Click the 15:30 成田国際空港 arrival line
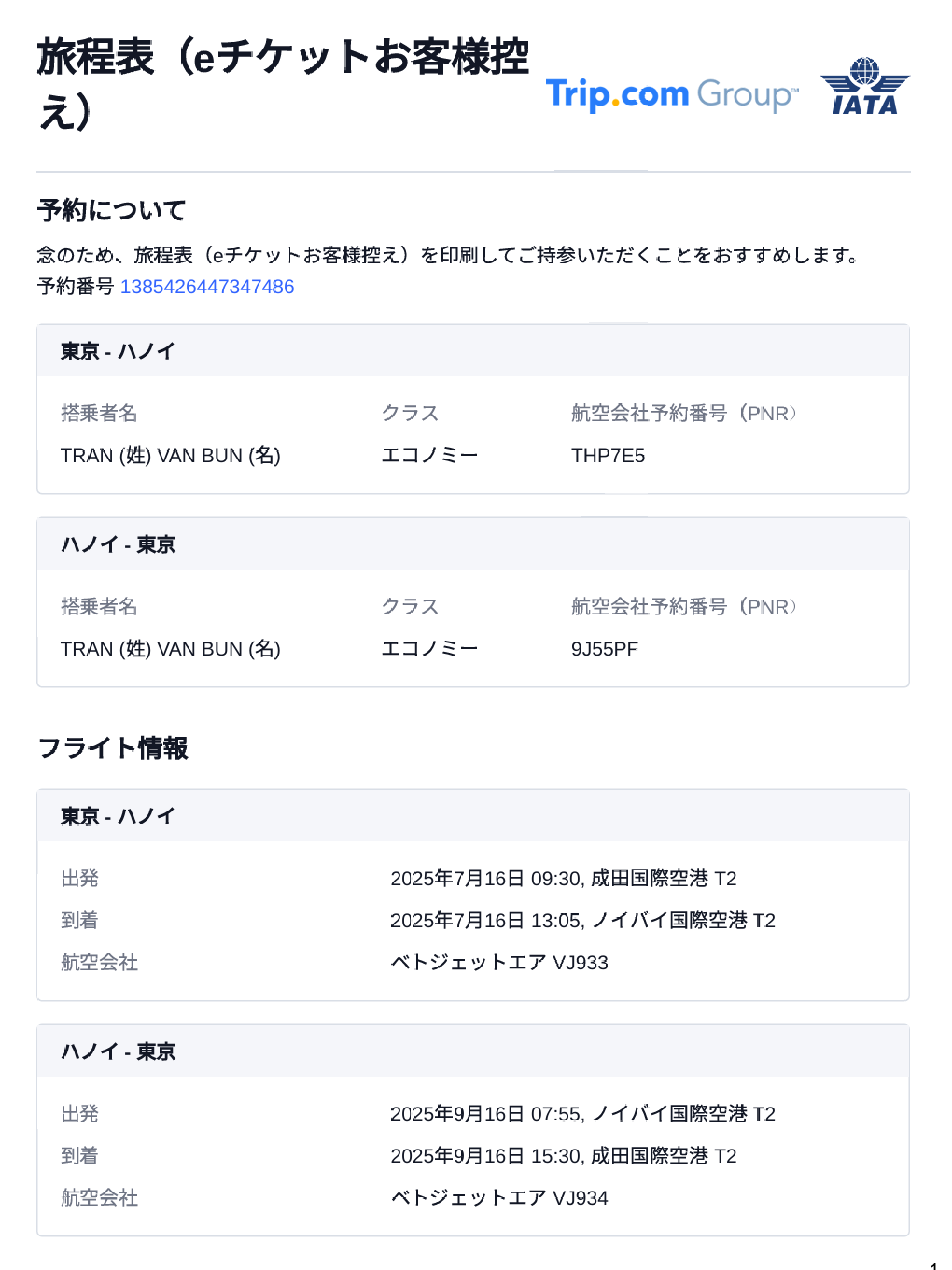Screen dimensions: 952x1270 [x=563, y=1156]
